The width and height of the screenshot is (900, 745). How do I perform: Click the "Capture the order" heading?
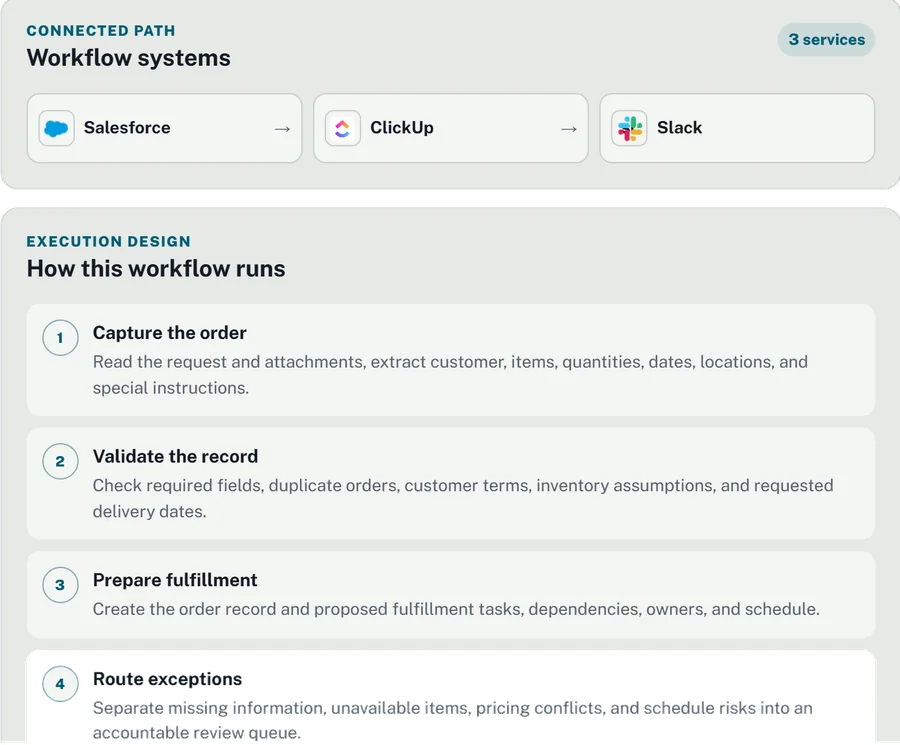(170, 333)
